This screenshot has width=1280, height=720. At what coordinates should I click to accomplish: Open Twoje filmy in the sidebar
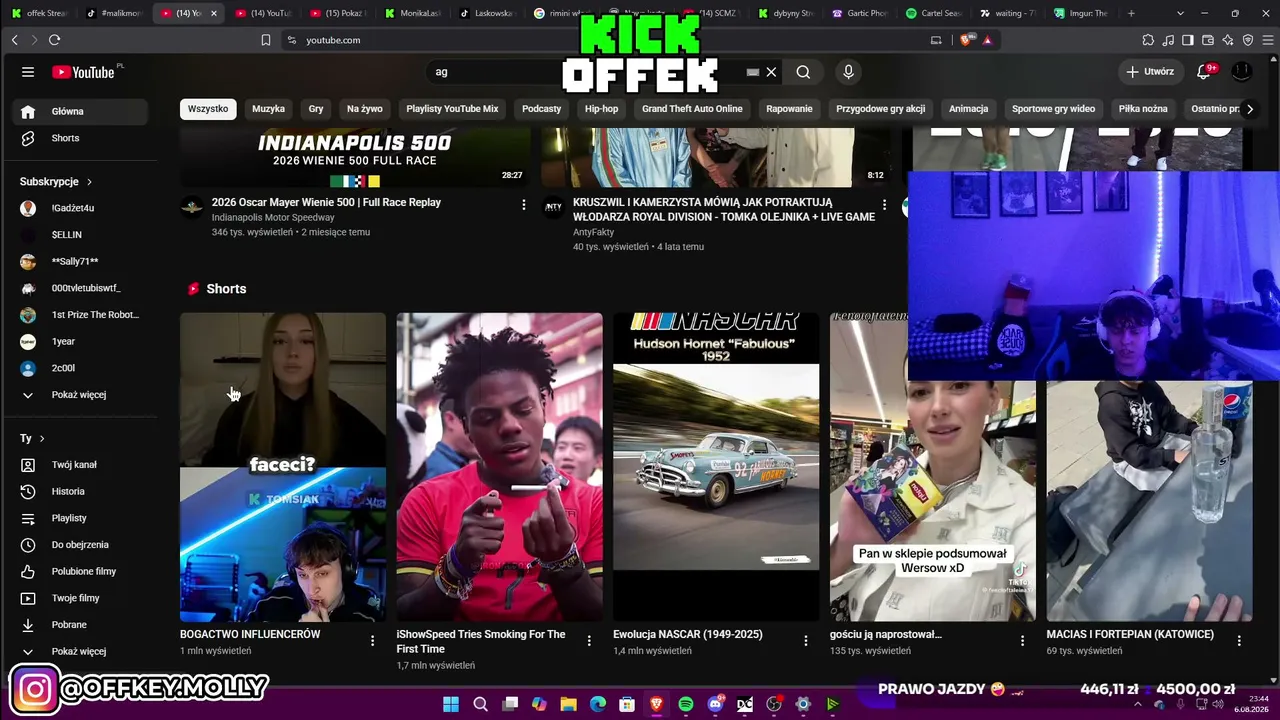click(x=80, y=598)
